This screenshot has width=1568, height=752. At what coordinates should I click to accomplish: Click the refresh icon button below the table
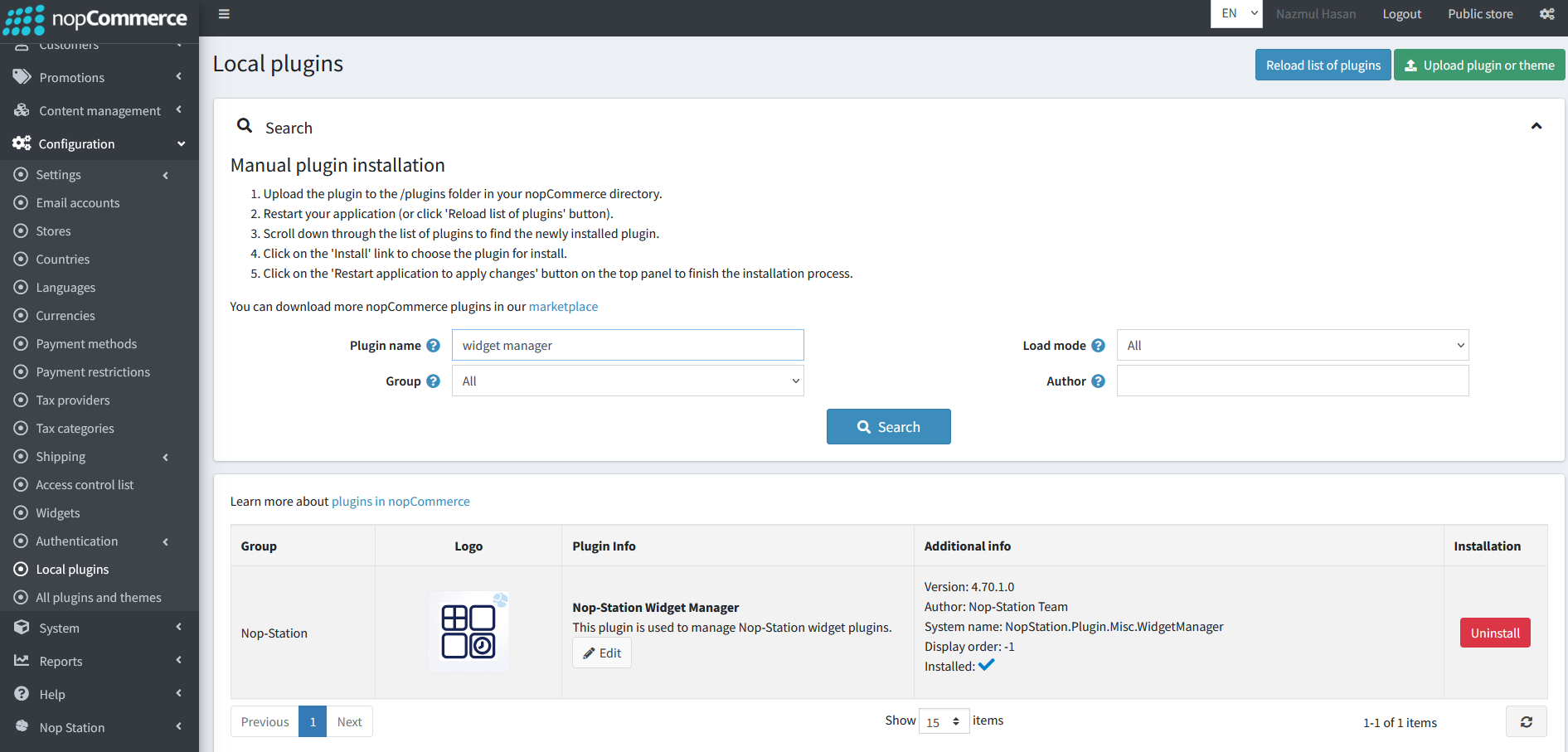pyautogui.click(x=1526, y=721)
